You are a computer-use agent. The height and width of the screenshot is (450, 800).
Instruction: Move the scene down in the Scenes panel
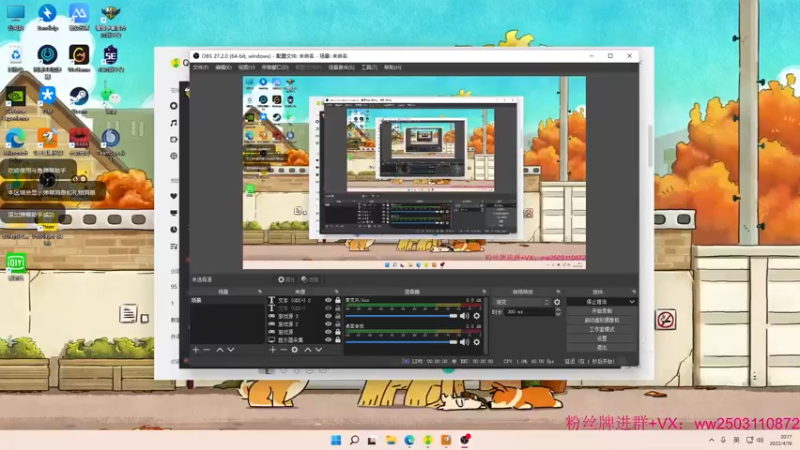tap(231, 350)
